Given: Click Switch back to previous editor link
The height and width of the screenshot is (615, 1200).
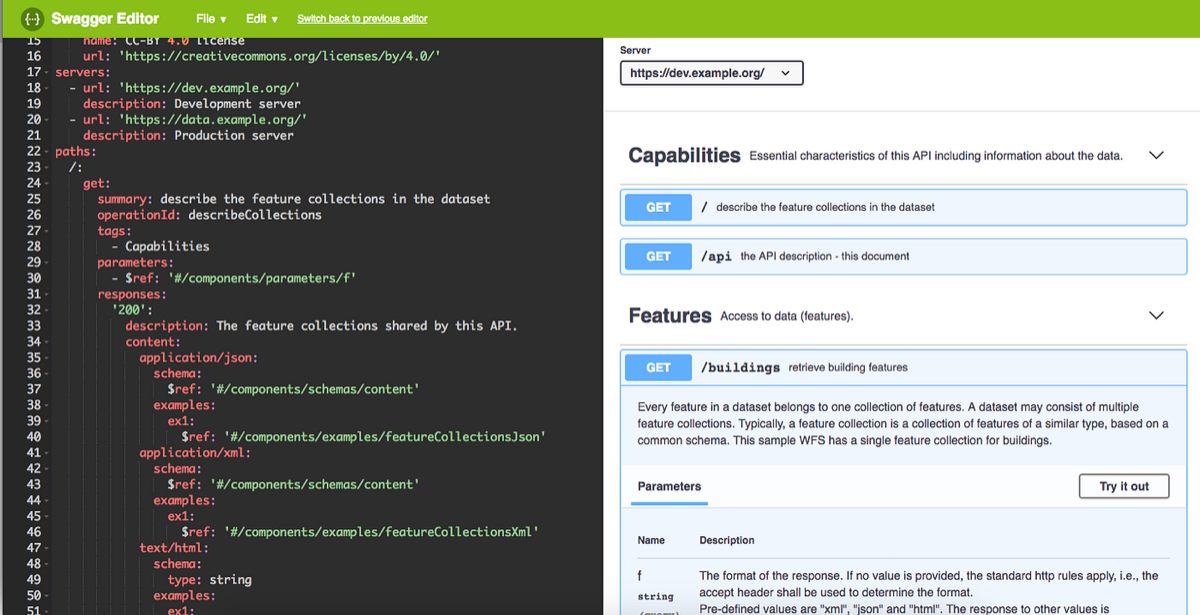Looking at the screenshot, I should [x=362, y=19].
